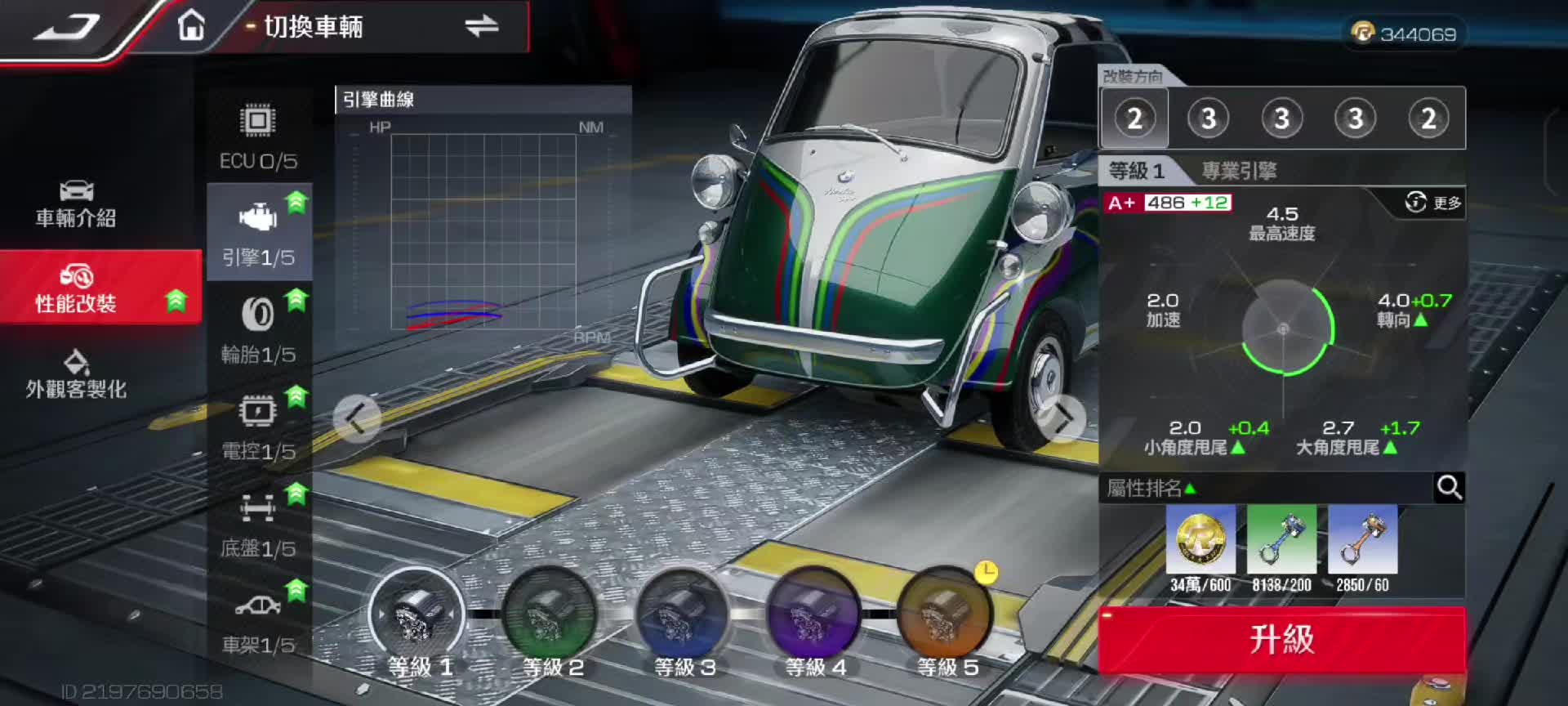Open the ECU 0/5 upgrade category
Screen dimensions: 1568x706
(258, 136)
